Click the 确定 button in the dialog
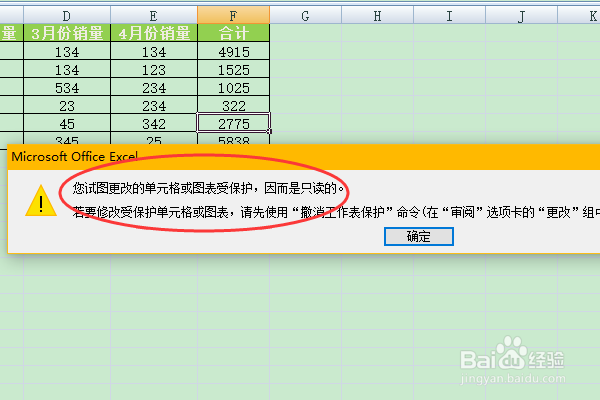 (x=419, y=237)
